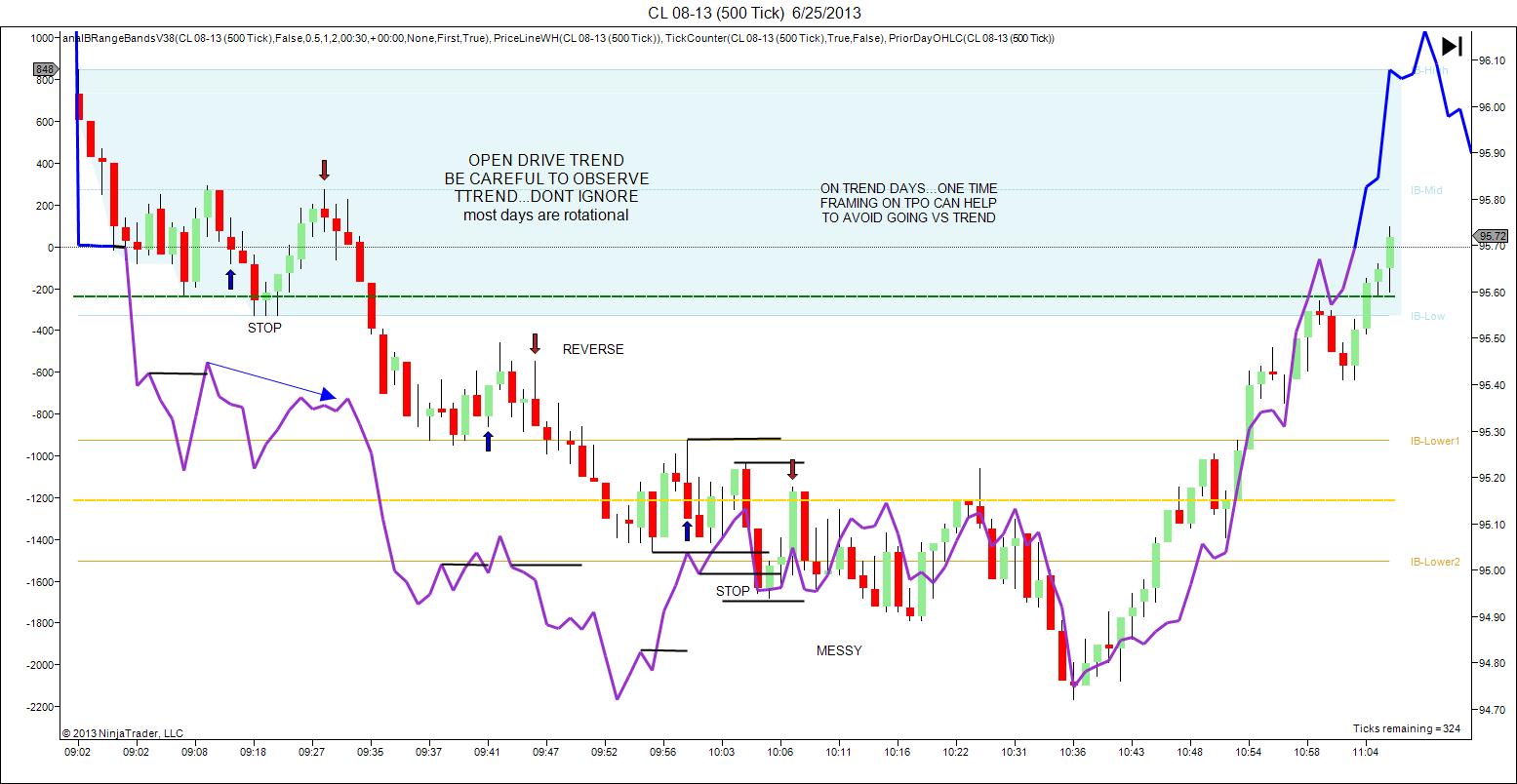Select the OPEN DRIVE TREND annotation text
1517x784 pixels.
[546, 160]
